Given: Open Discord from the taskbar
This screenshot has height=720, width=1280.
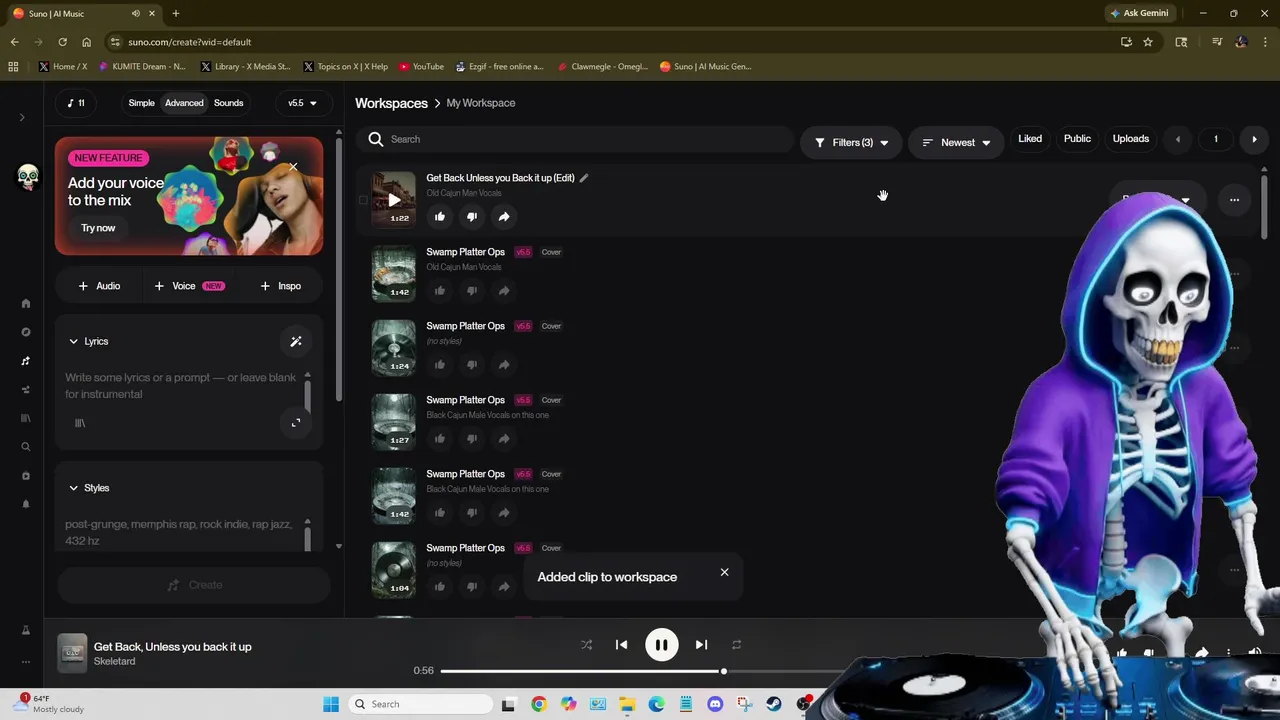Looking at the screenshot, I should (x=715, y=704).
